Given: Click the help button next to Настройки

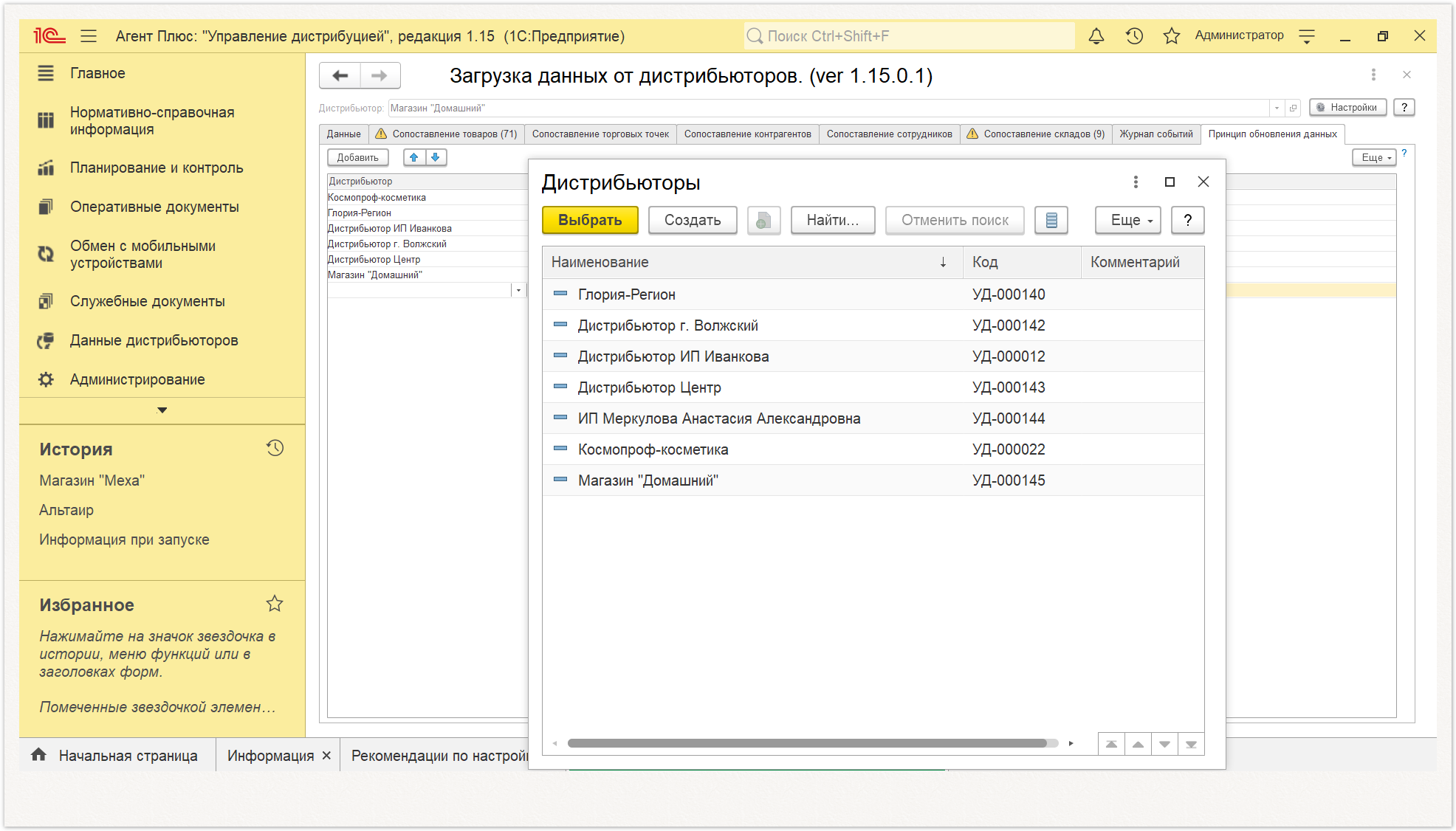Looking at the screenshot, I should pyautogui.click(x=1404, y=107).
